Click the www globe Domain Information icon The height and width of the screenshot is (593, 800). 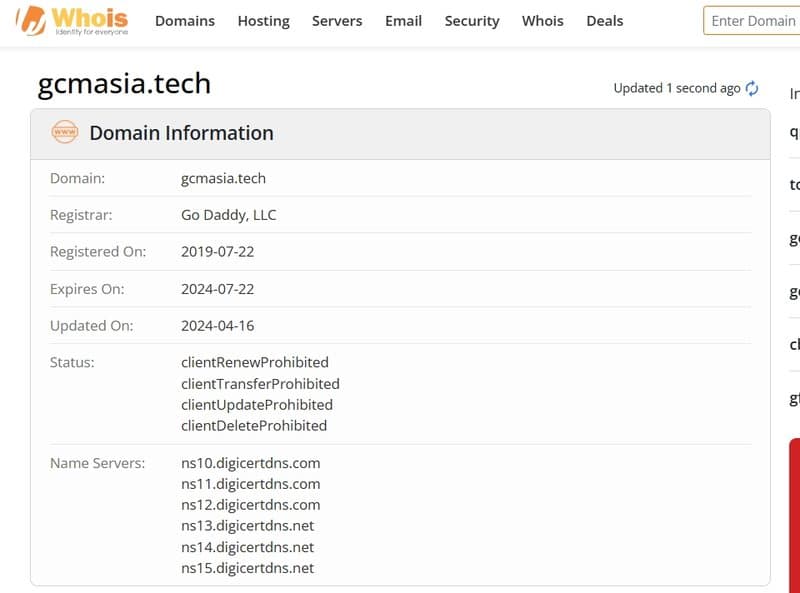pos(65,132)
